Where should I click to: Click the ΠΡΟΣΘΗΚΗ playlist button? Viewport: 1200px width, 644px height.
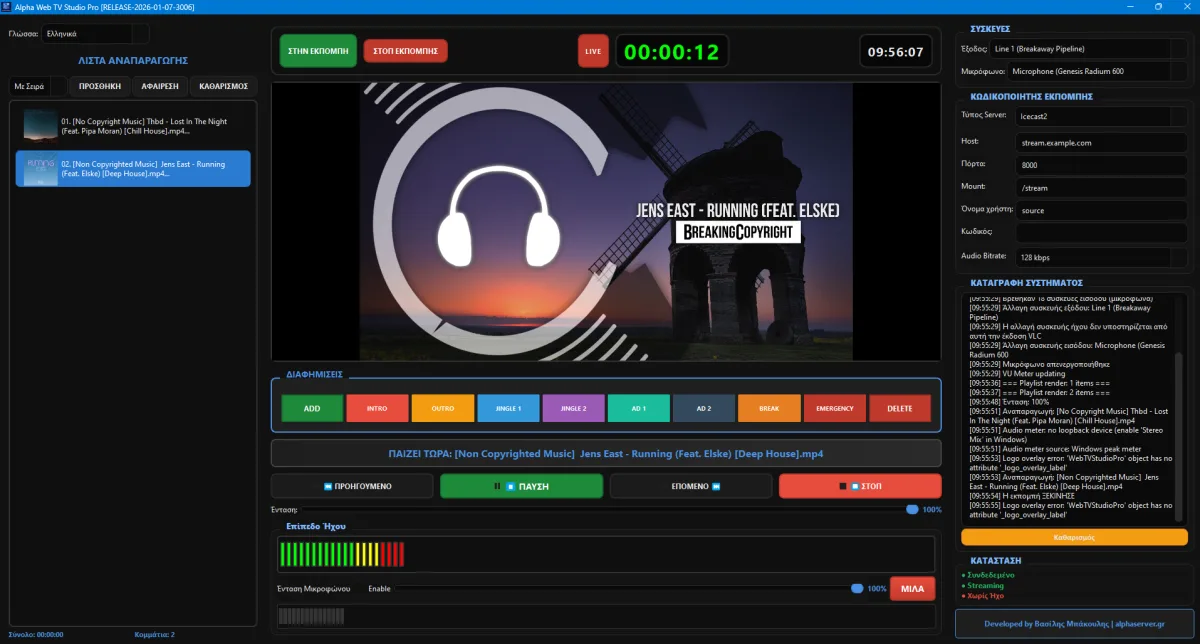pos(100,86)
